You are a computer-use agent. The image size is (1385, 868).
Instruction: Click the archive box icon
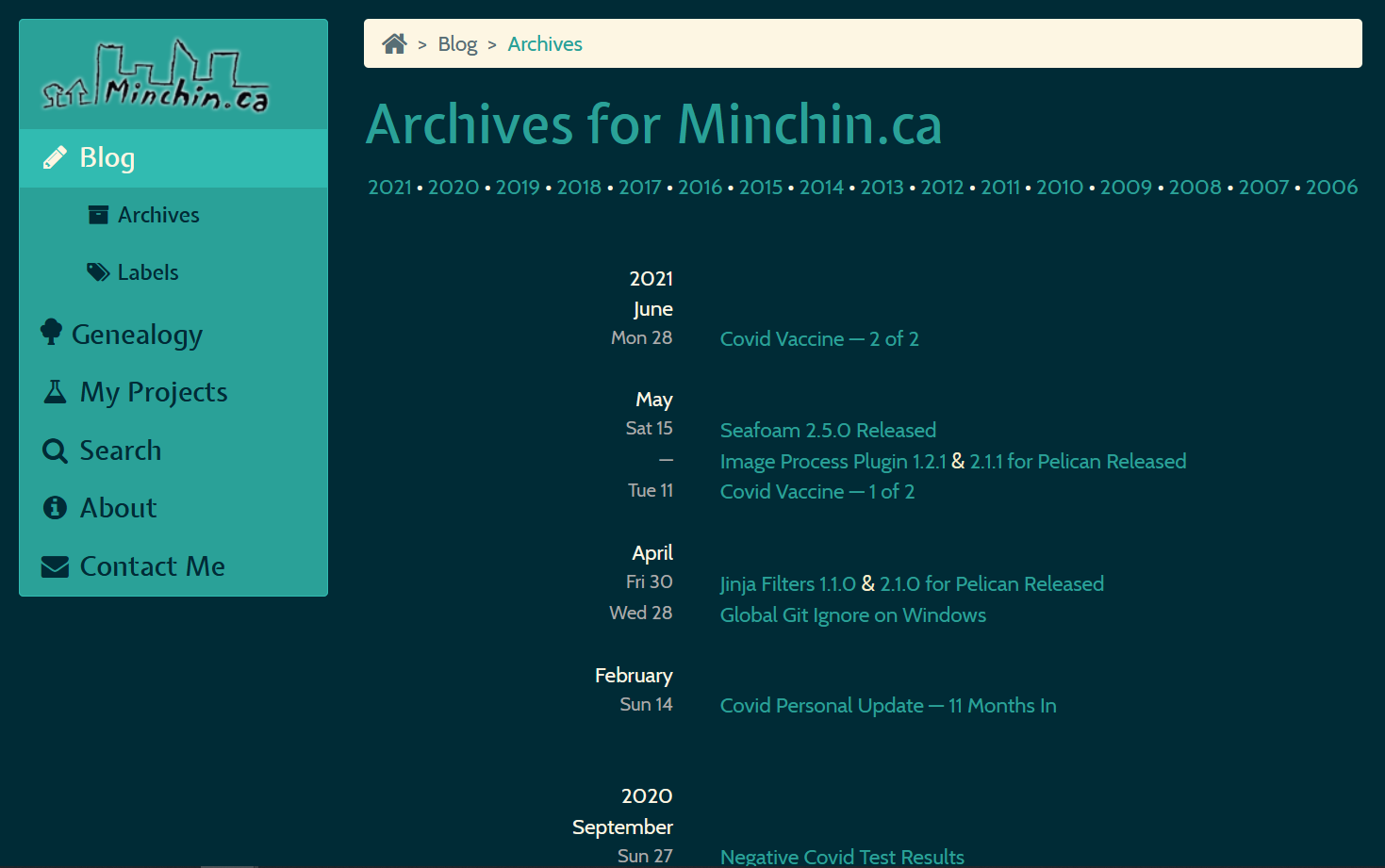[98, 215]
